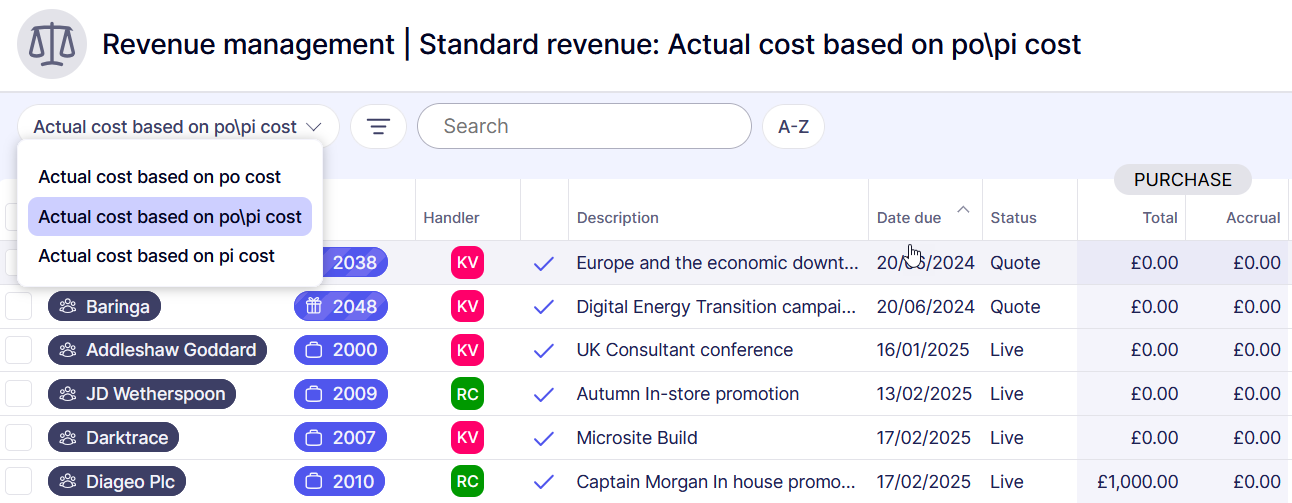Open job number 2048 gift tag

point(341,307)
